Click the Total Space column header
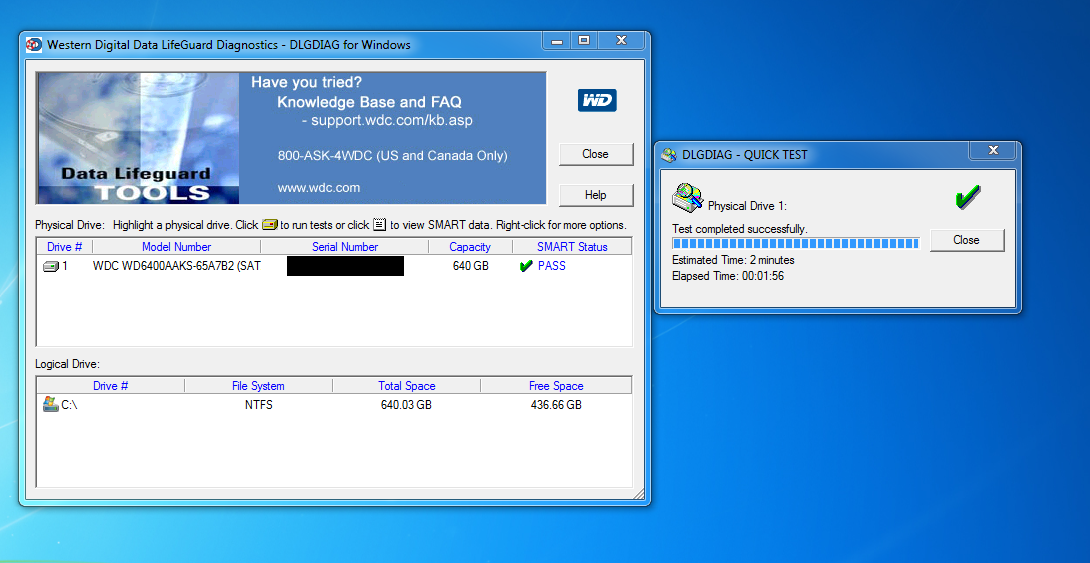 pos(407,386)
